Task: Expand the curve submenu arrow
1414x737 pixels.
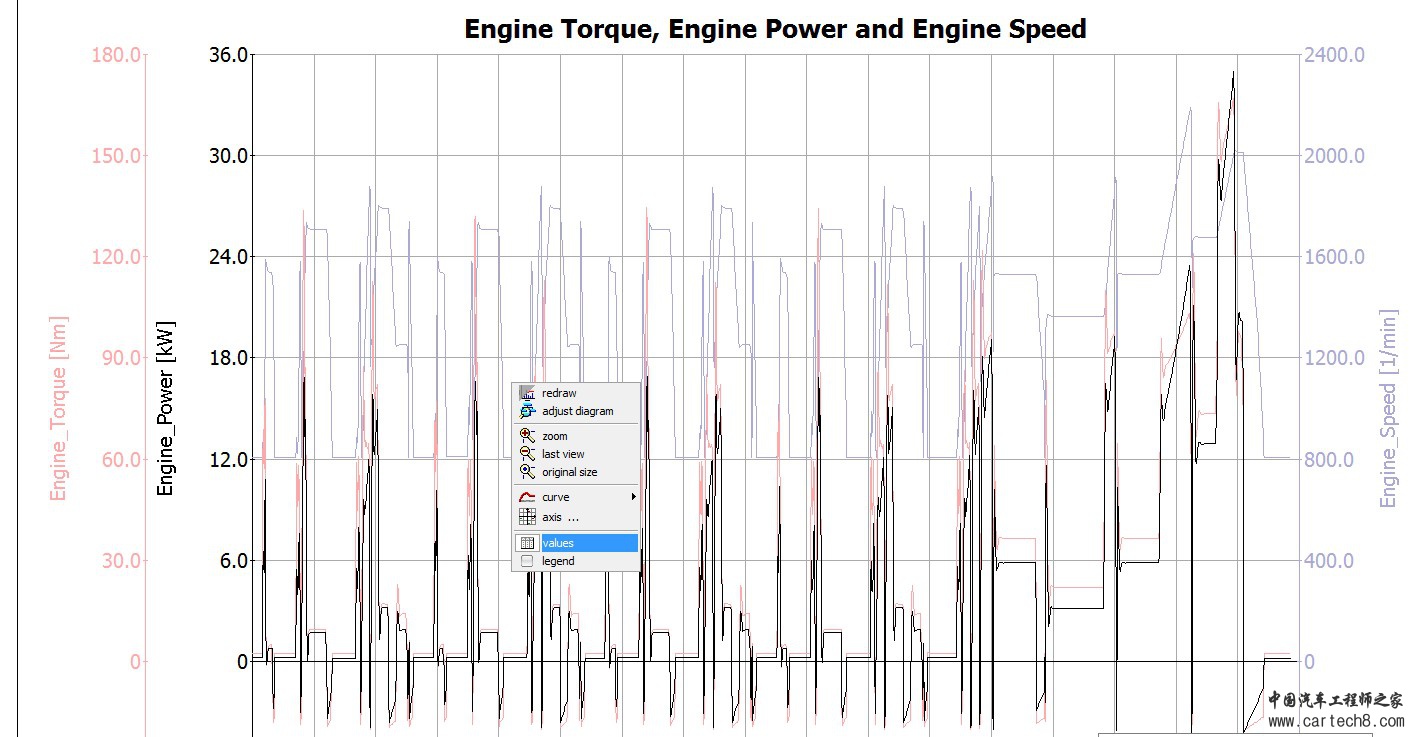Action: [x=633, y=497]
